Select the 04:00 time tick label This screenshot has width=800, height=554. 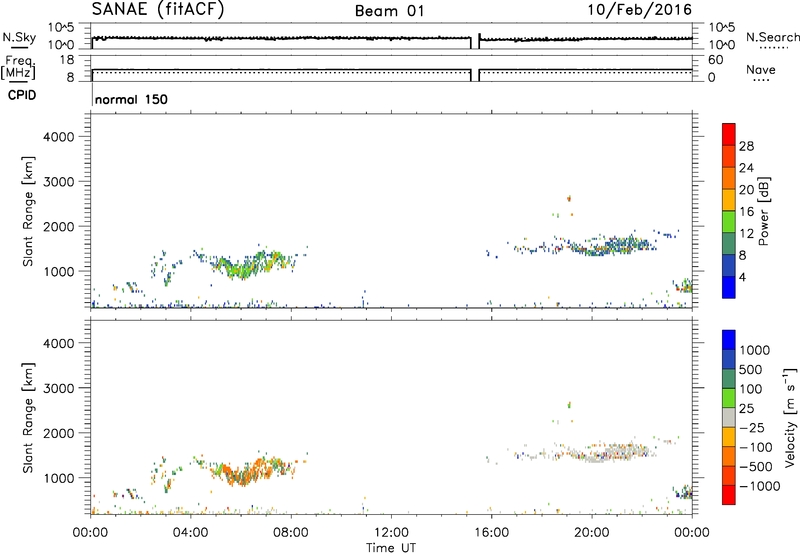tap(190, 533)
